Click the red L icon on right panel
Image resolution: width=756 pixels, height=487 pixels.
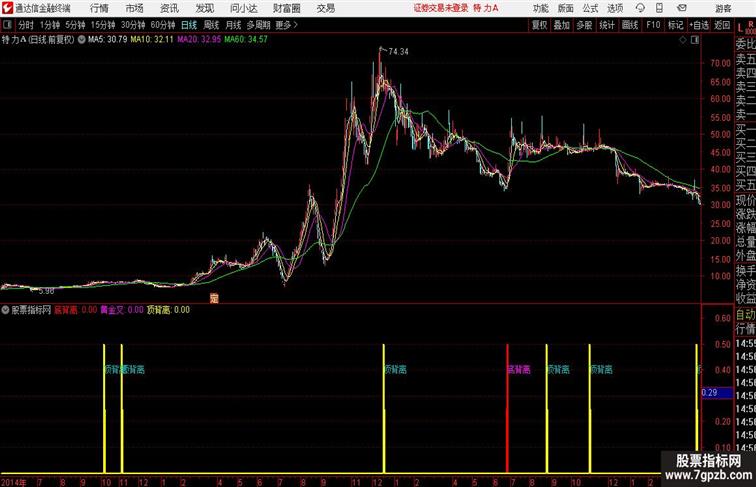pyautogui.click(x=740, y=28)
